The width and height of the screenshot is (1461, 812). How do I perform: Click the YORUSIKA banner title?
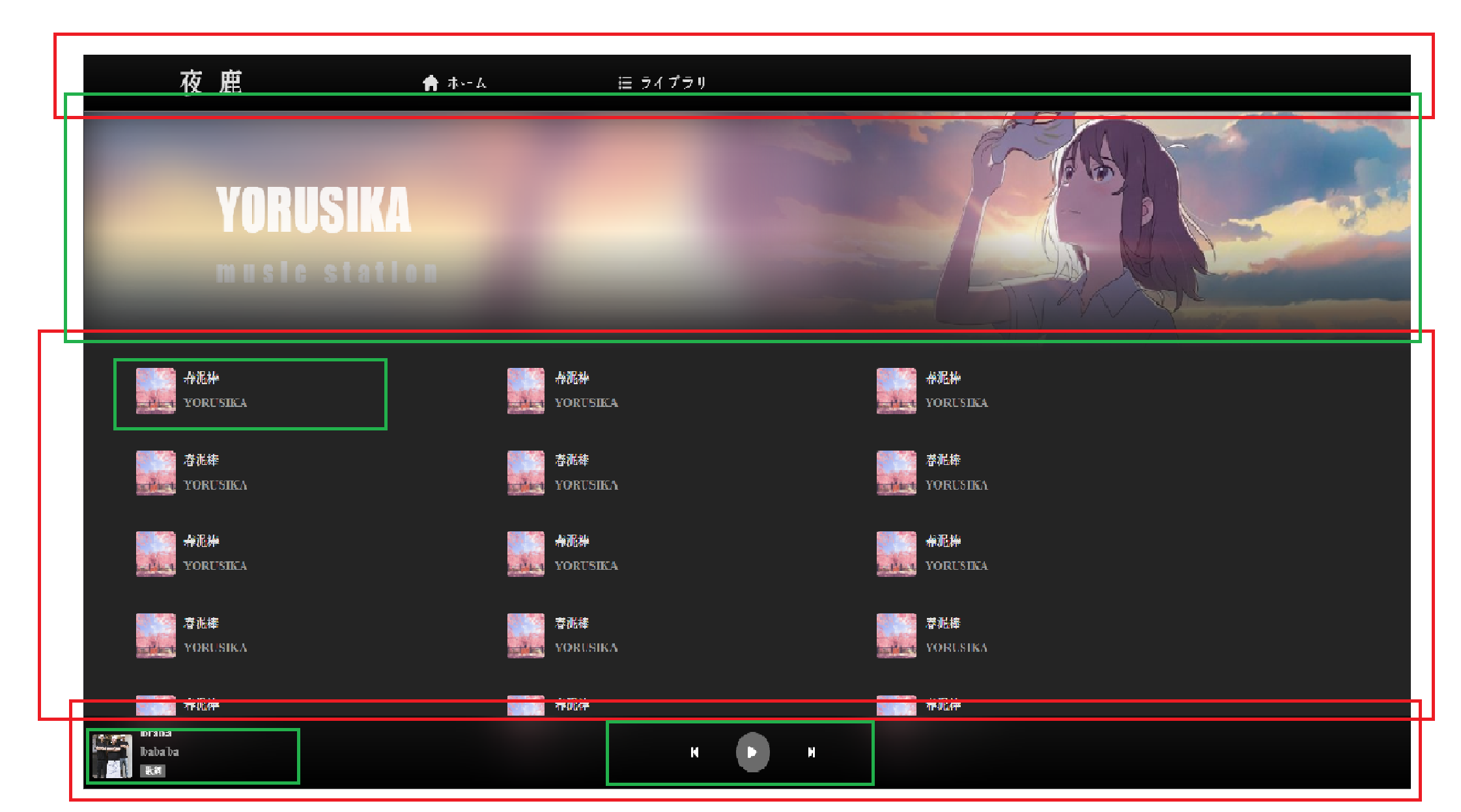pyautogui.click(x=313, y=210)
